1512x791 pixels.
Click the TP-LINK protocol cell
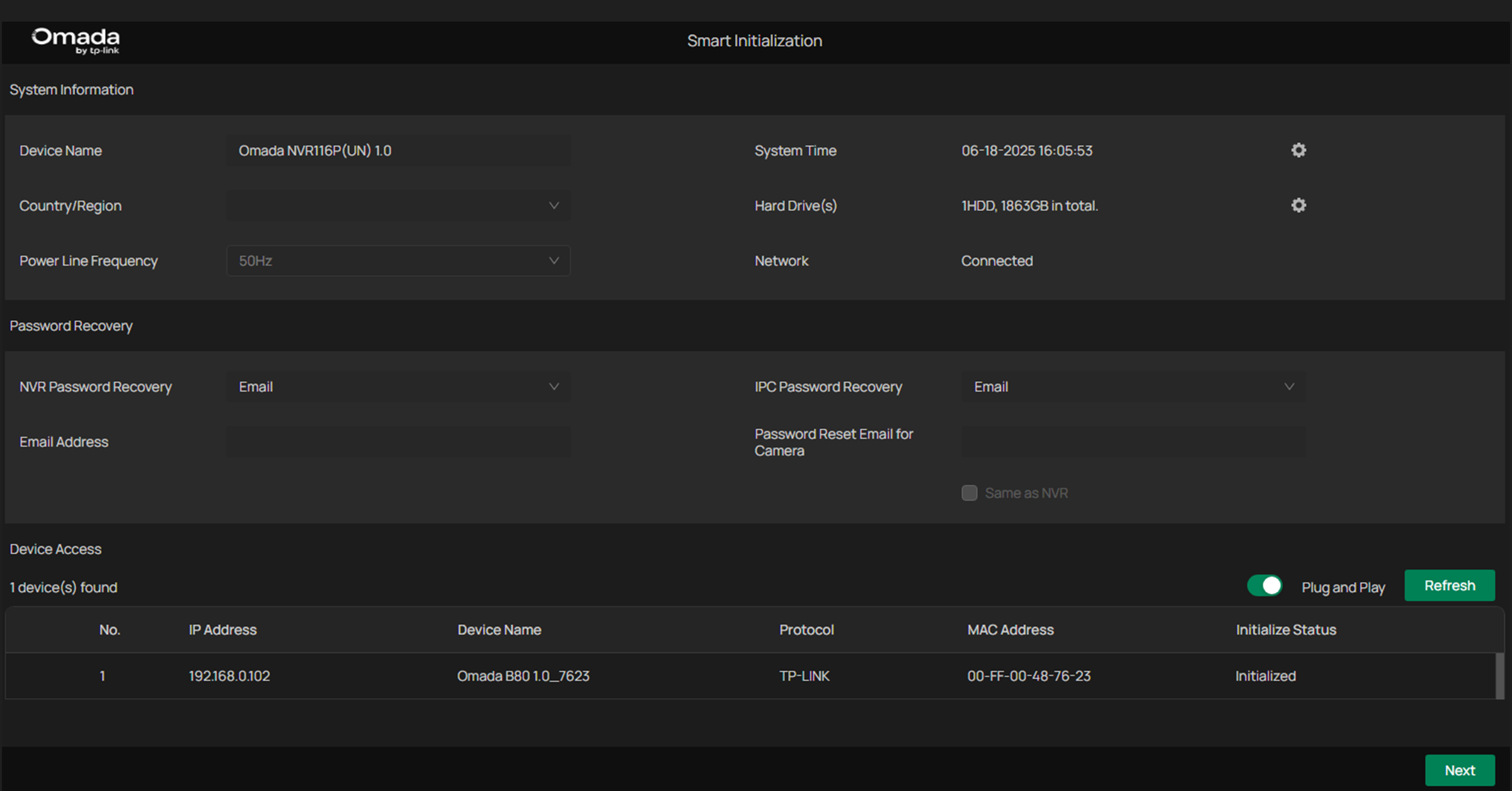coord(805,676)
